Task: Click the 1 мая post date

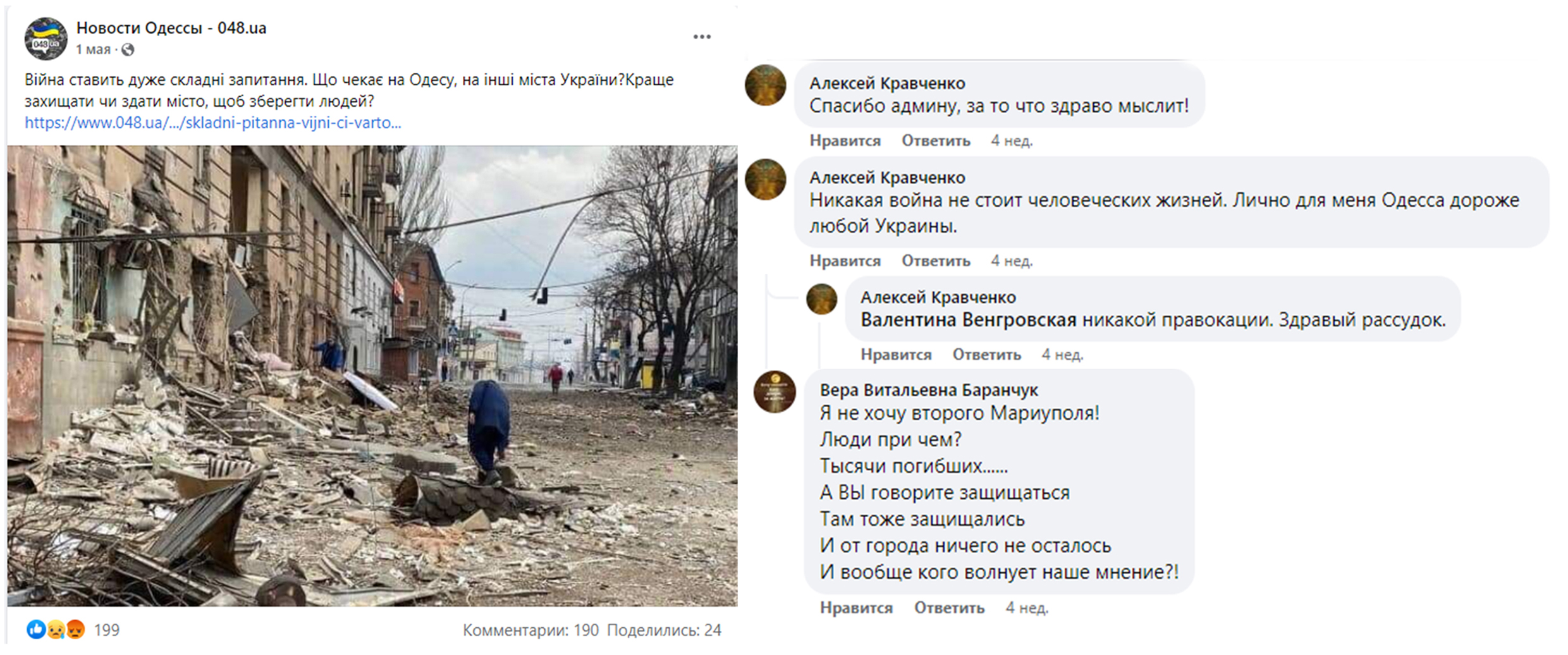Action: [93, 49]
